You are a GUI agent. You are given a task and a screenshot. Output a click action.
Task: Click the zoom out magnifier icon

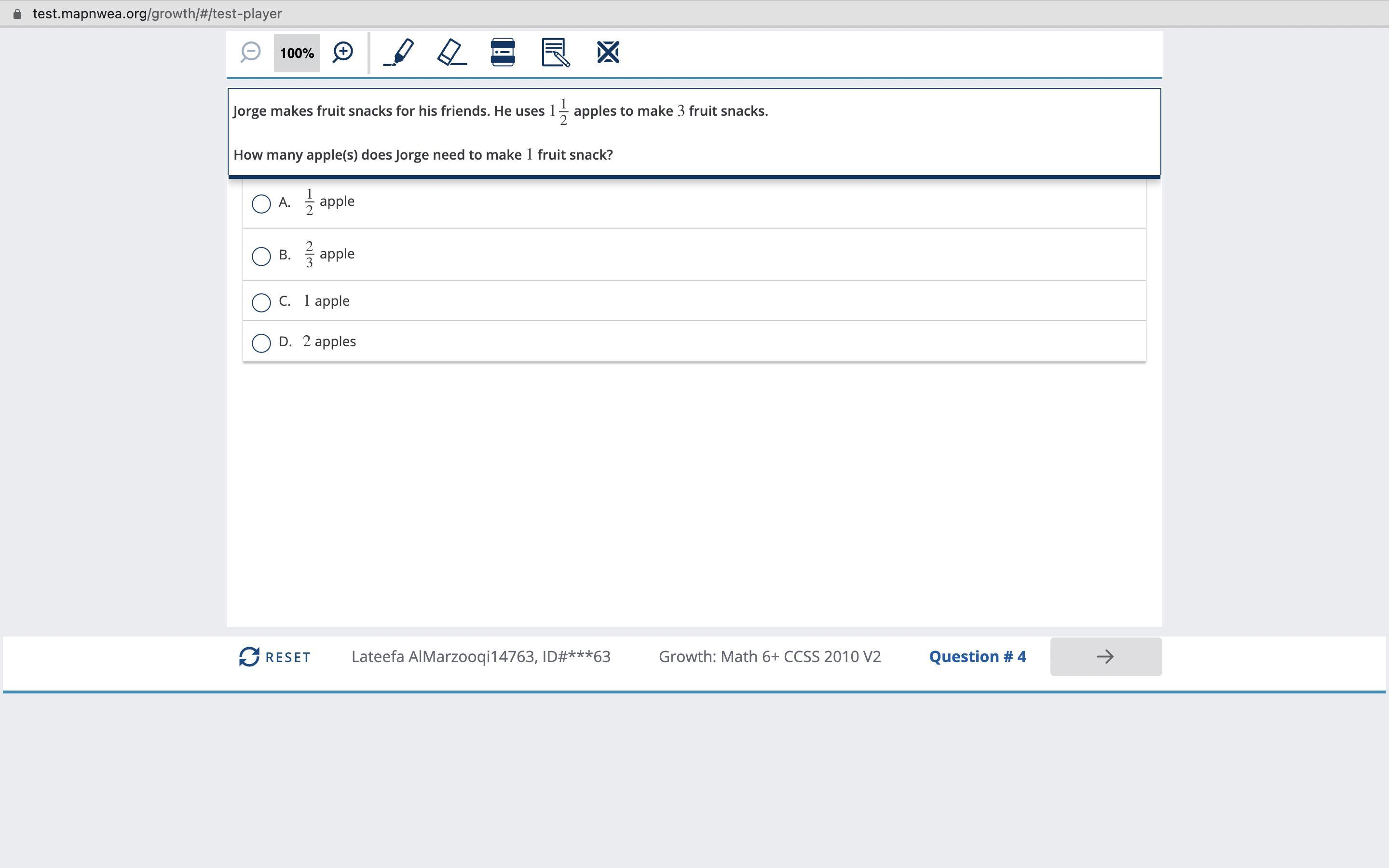point(251,52)
